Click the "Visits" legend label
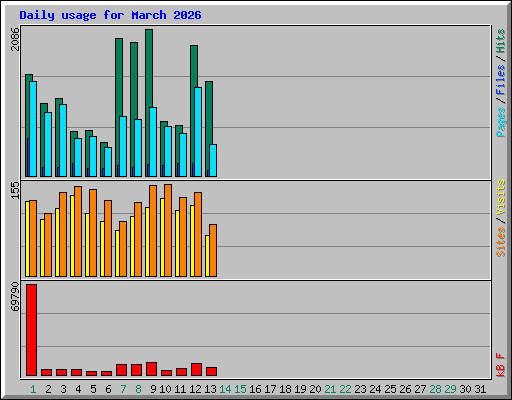 click(500, 197)
